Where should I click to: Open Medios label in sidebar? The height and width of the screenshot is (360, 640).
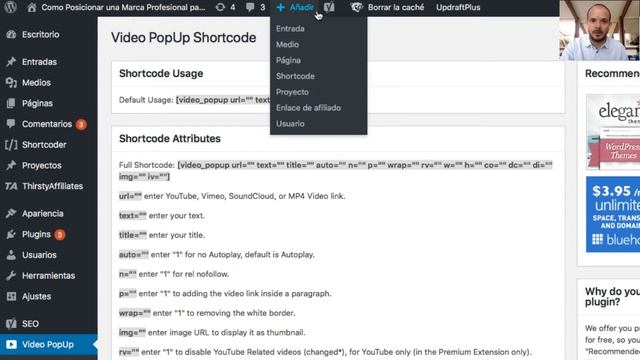coord(36,82)
